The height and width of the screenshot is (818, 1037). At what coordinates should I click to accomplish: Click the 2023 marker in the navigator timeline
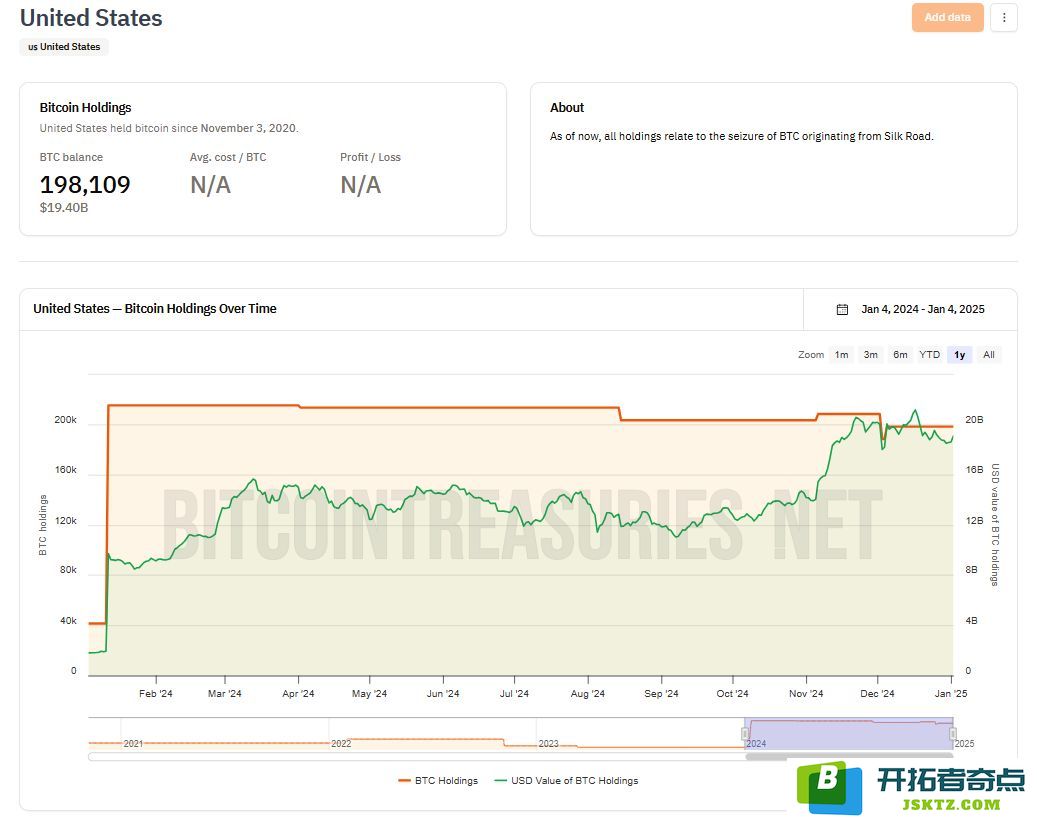click(x=548, y=744)
